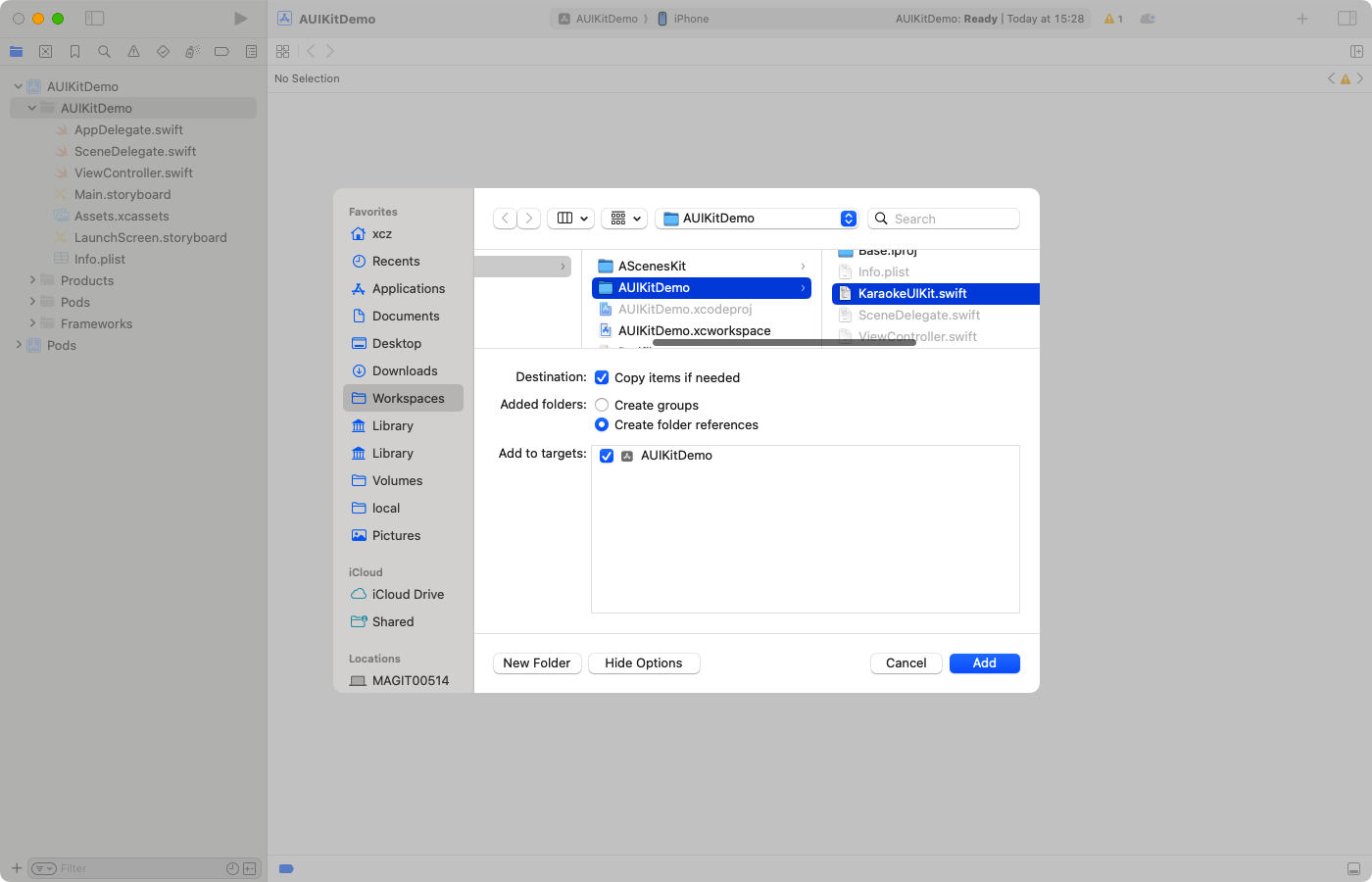The height and width of the screenshot is (882, 1372).
Task: Click the plus Library button in the Xcode toolbar
Action: 1302,19
